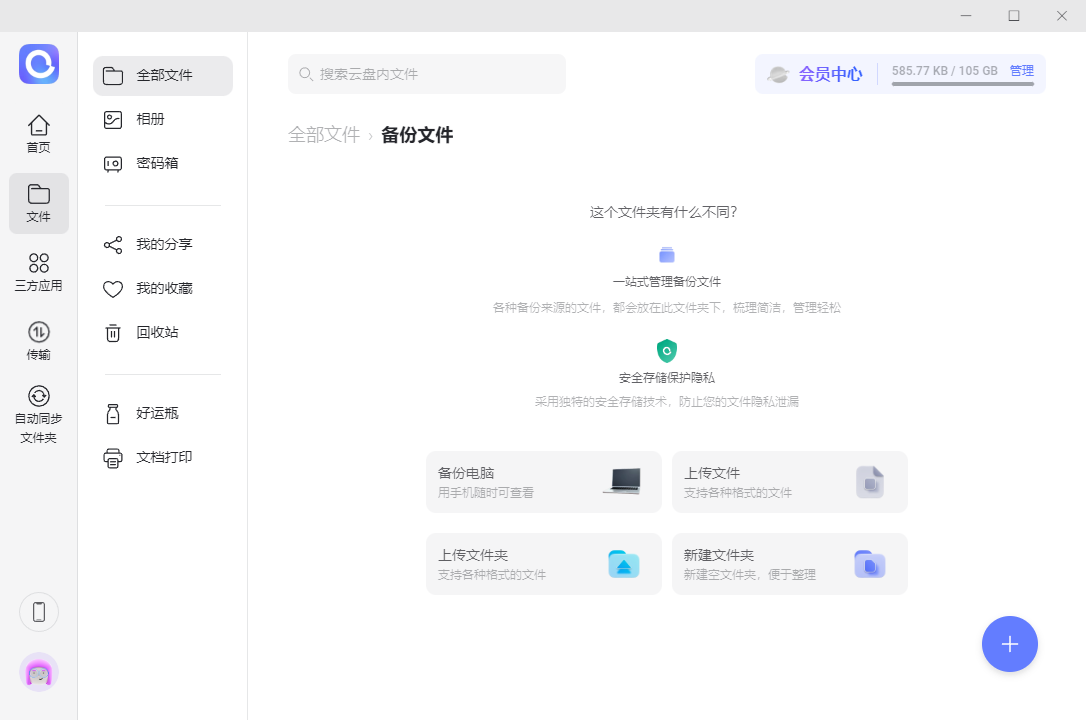Screen dimensions: 1086x720
Task: Click the 备份电脑 backup computer card
Action: tap(543, 482)
